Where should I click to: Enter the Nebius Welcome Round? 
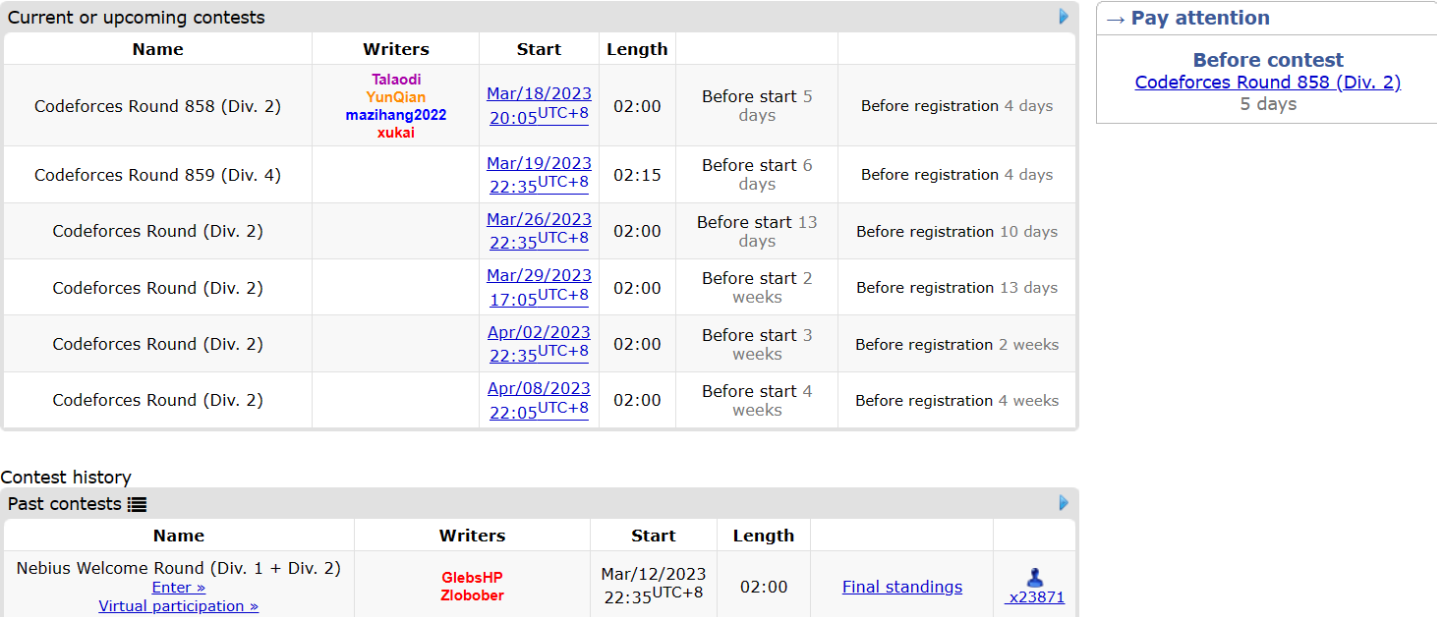[x=178, y=588]
